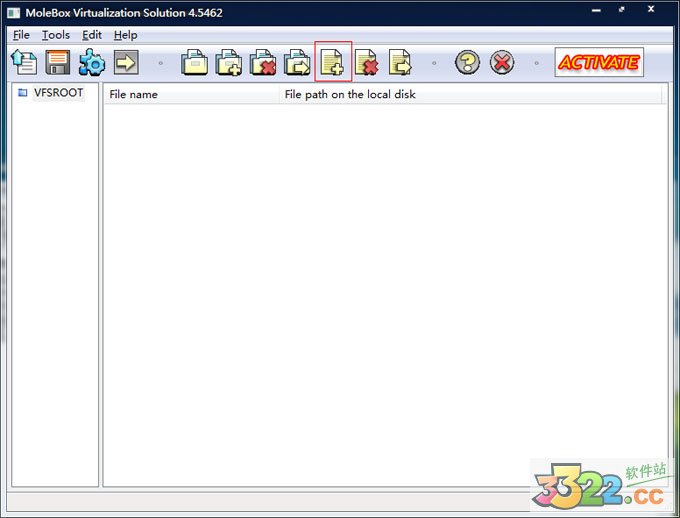
Task: Click the ACTIVATE button
Action: coord(599,62)
